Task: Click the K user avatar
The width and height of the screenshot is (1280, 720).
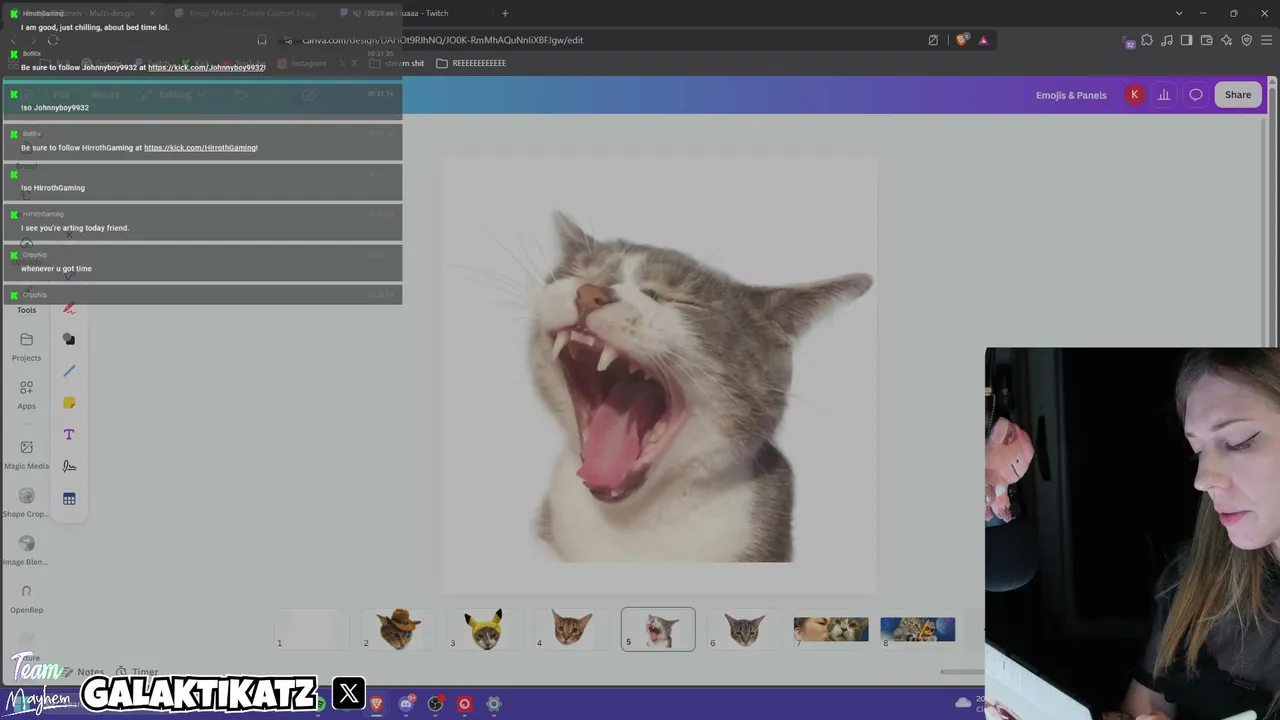Action: click(x=1134, y=95)
